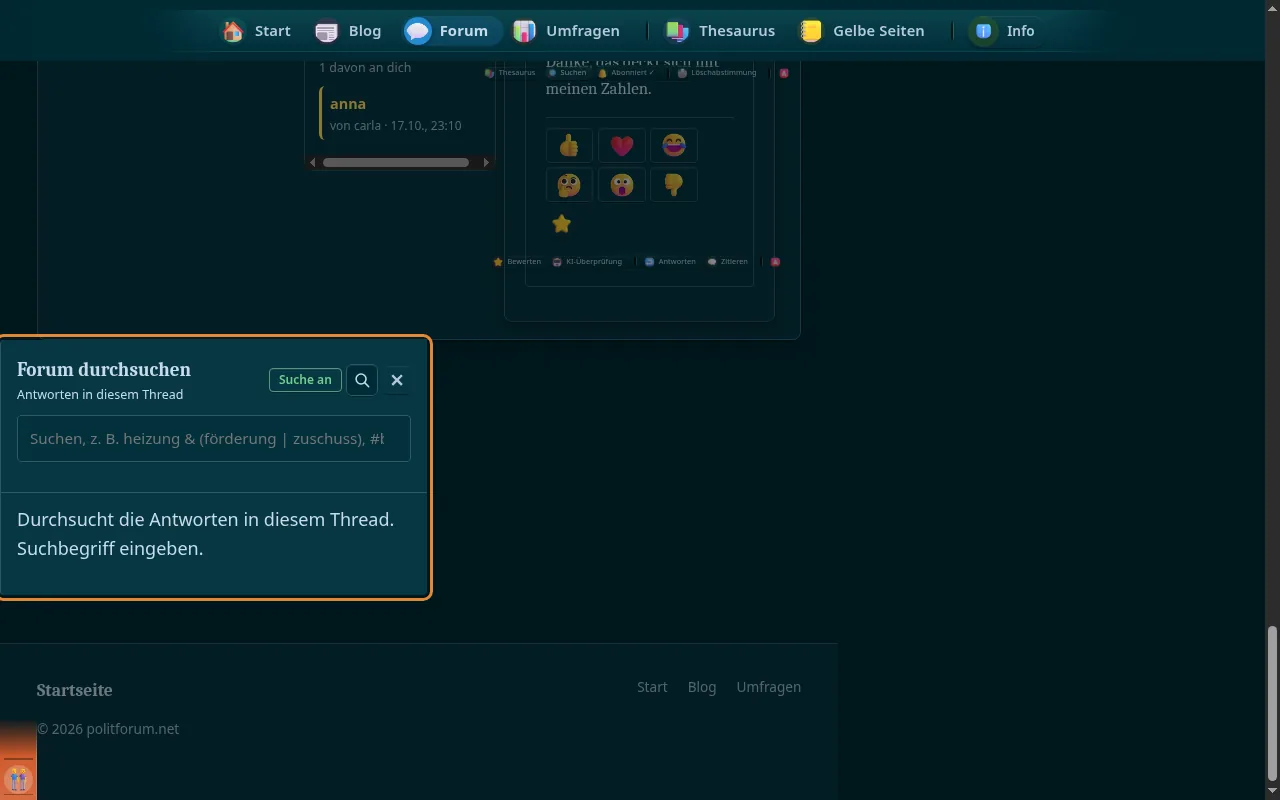1280x800 pixels.
Task: Click Bewerten under the post
Action: click(x=517, y=262)
